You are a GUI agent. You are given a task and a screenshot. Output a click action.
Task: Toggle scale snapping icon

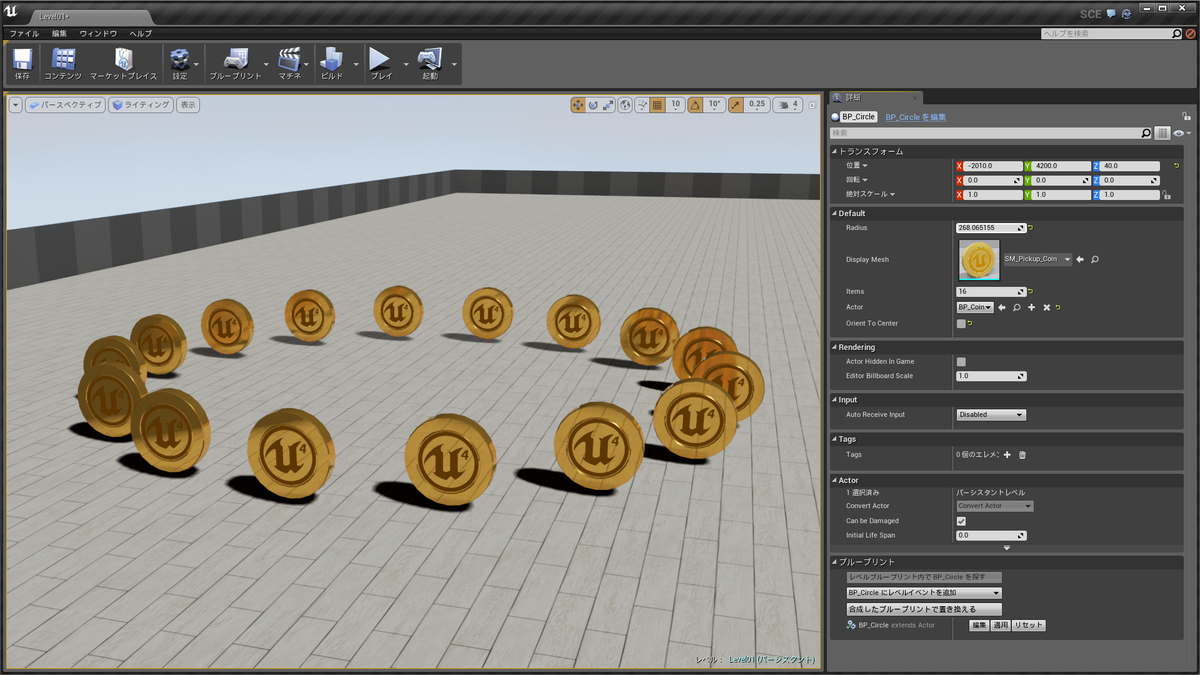[x=735, y=104]
